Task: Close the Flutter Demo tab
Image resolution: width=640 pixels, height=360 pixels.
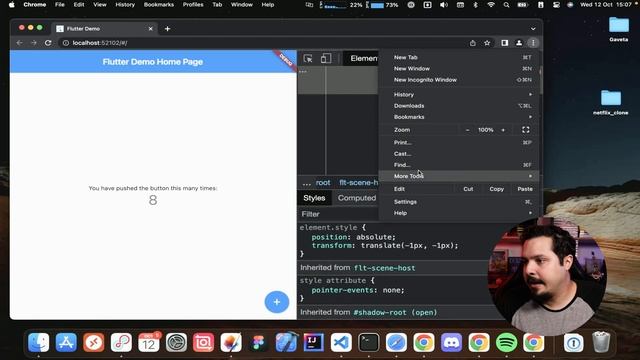Action: (x=151, y=29)
